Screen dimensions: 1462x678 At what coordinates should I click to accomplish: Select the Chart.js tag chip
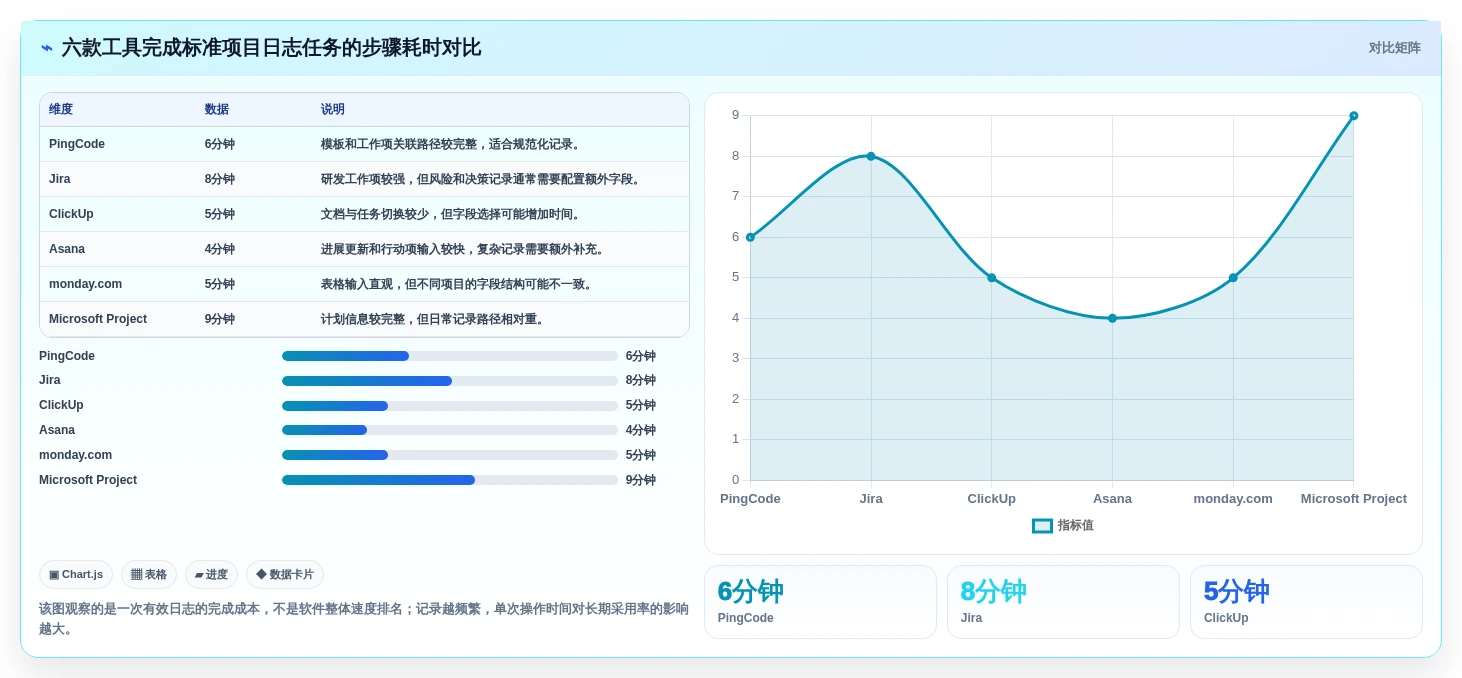click(x=76, y=574)
